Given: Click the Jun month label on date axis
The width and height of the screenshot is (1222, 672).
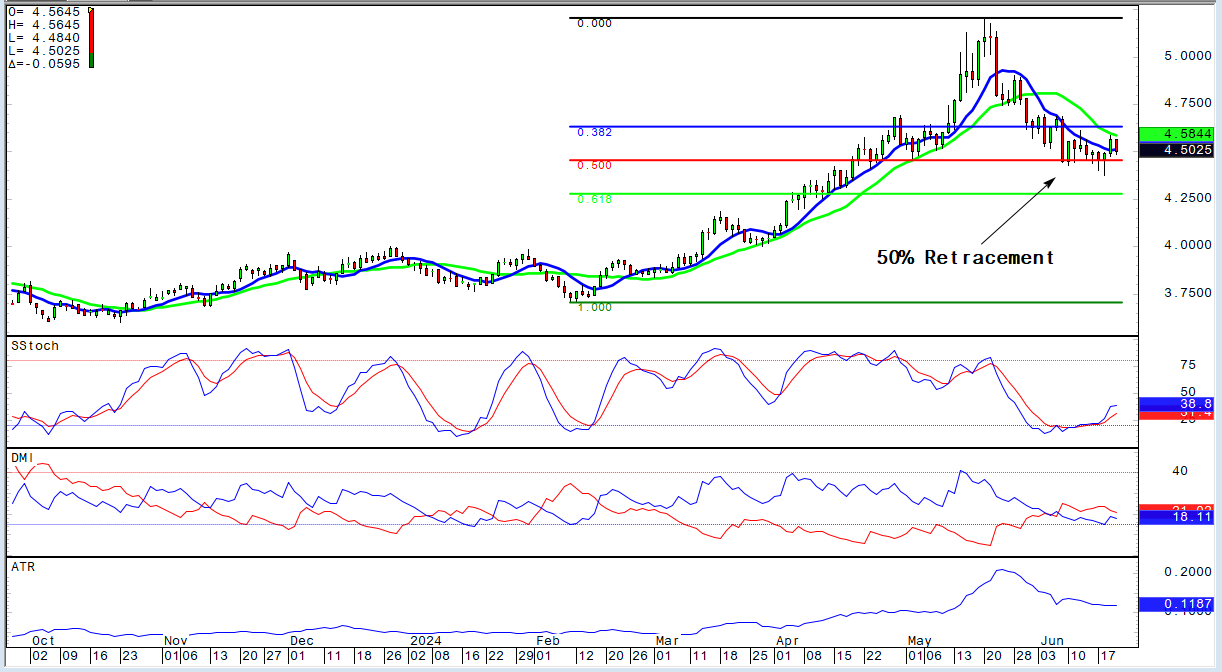Looking at the screenshot, I should (x=1050, y=640).
